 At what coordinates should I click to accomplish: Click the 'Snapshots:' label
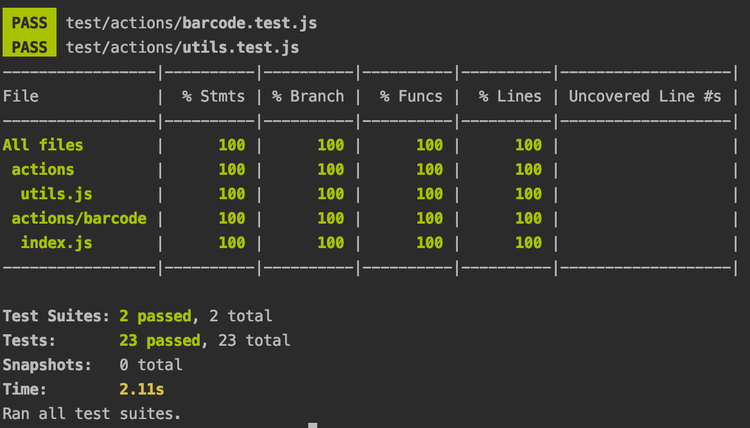click(47, 364)
